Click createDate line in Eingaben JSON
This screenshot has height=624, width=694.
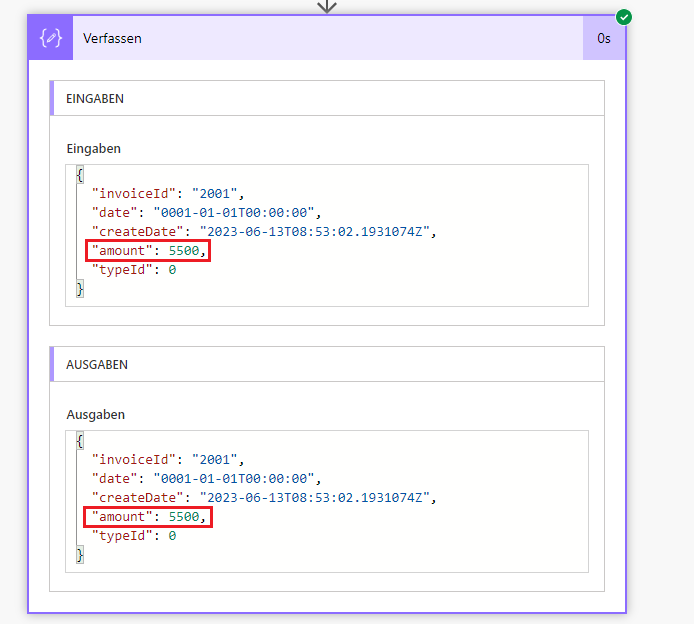click(x=264, y=232)
